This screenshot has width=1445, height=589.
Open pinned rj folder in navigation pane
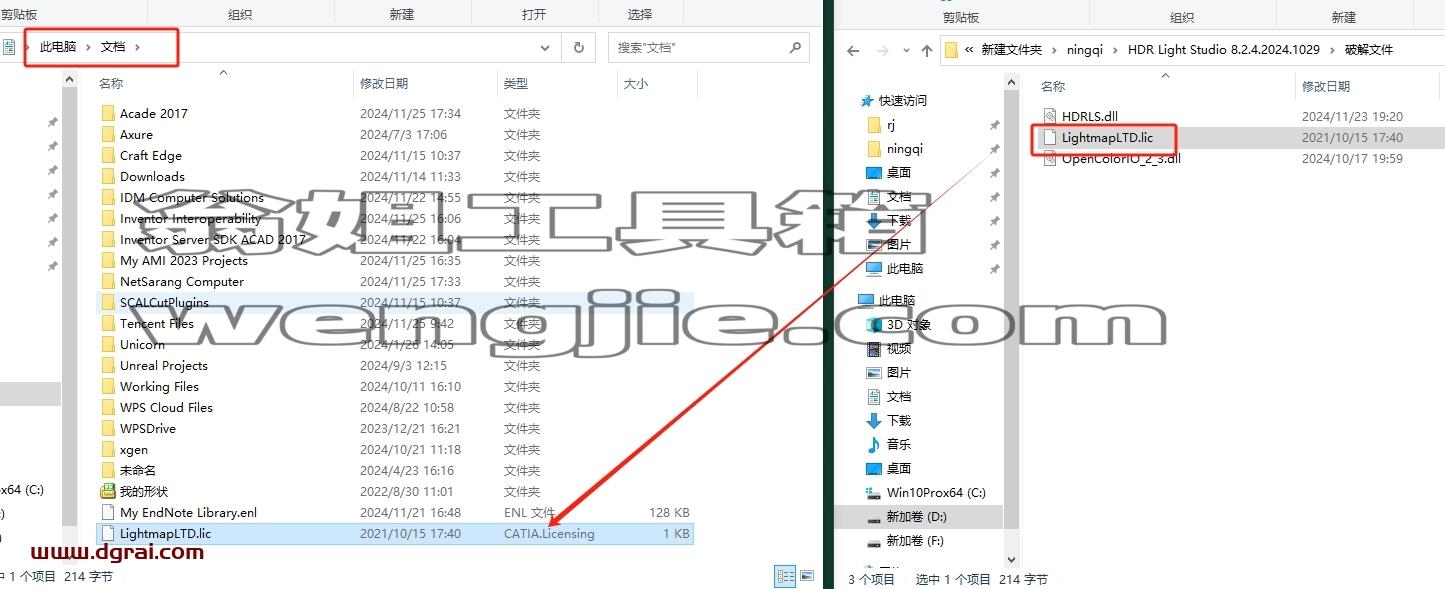[890, 125]
